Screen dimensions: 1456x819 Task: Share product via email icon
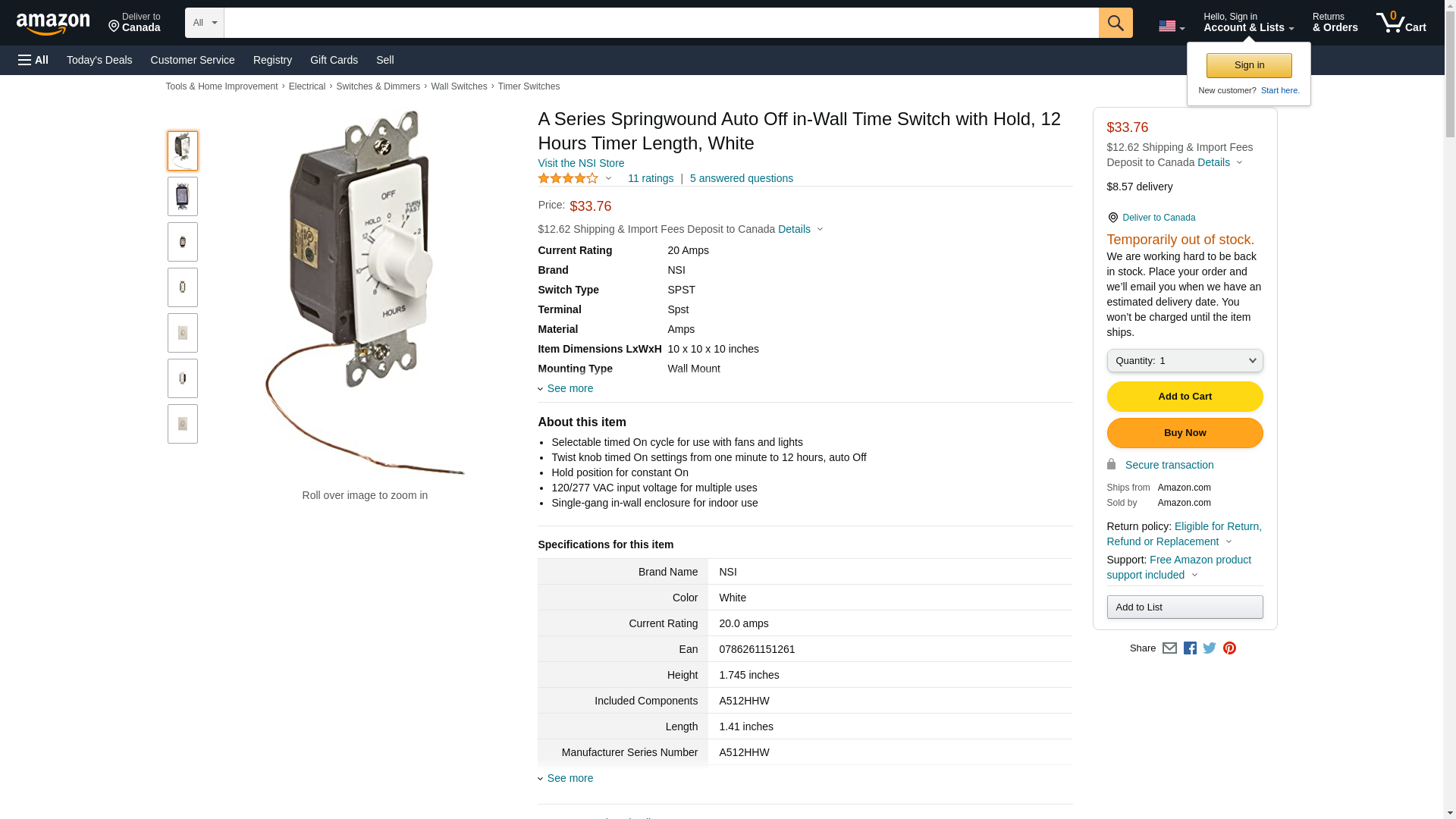click(1169, 648)
